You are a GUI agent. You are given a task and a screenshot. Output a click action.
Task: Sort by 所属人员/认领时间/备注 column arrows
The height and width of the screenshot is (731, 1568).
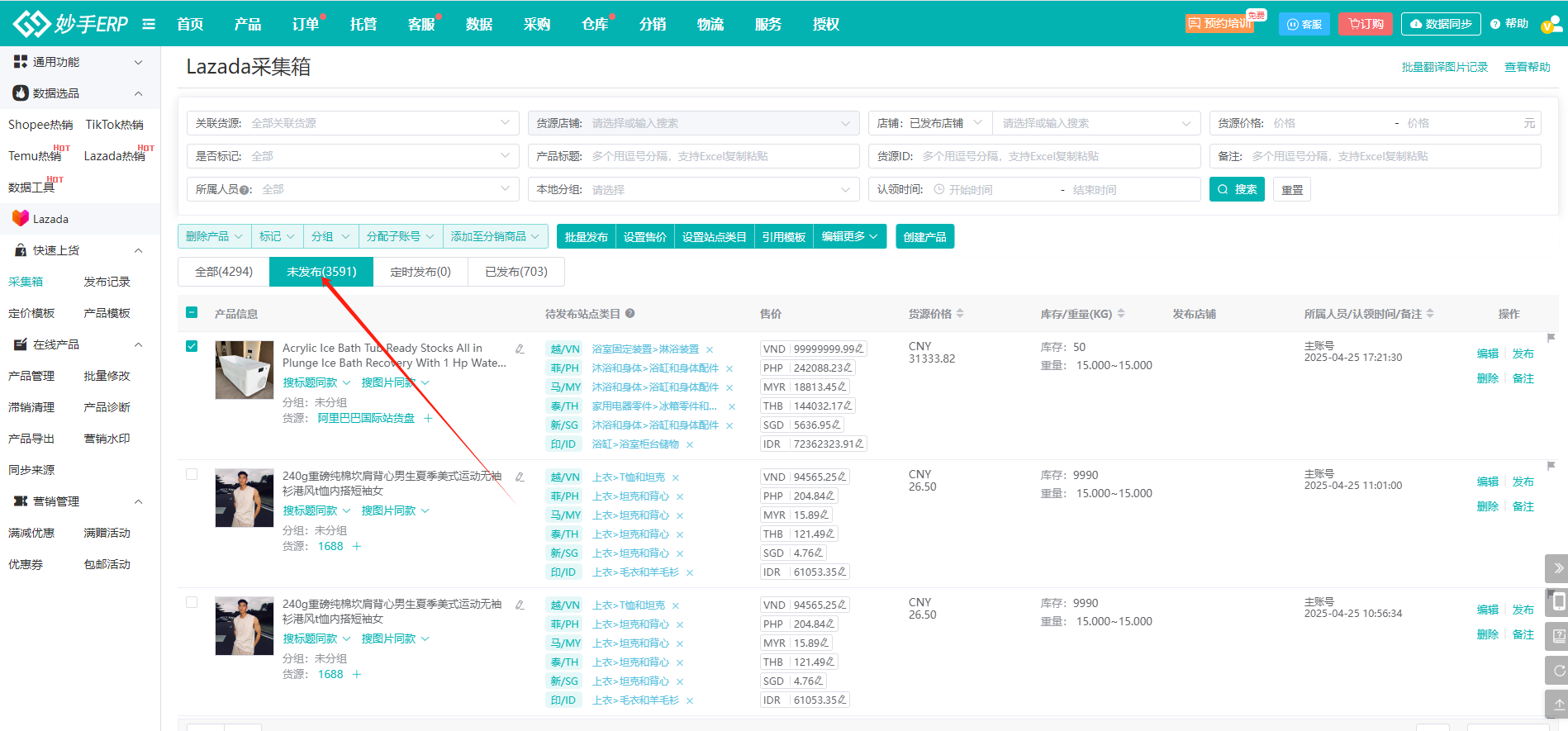point(1430,314)
